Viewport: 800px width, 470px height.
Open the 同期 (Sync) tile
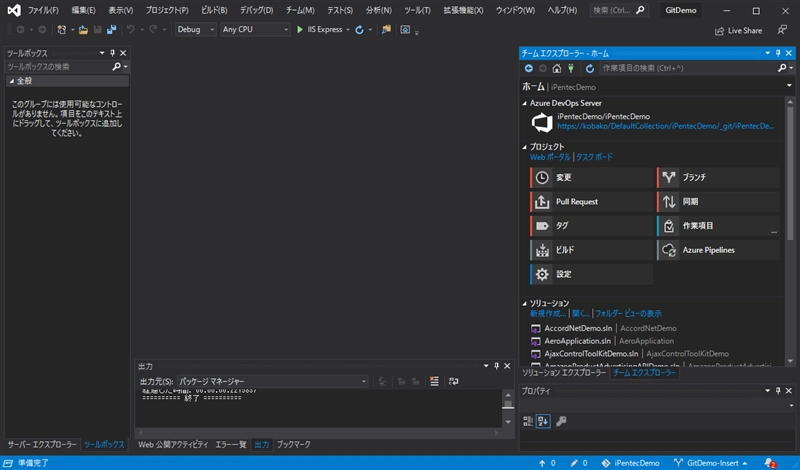coord(718,202)
